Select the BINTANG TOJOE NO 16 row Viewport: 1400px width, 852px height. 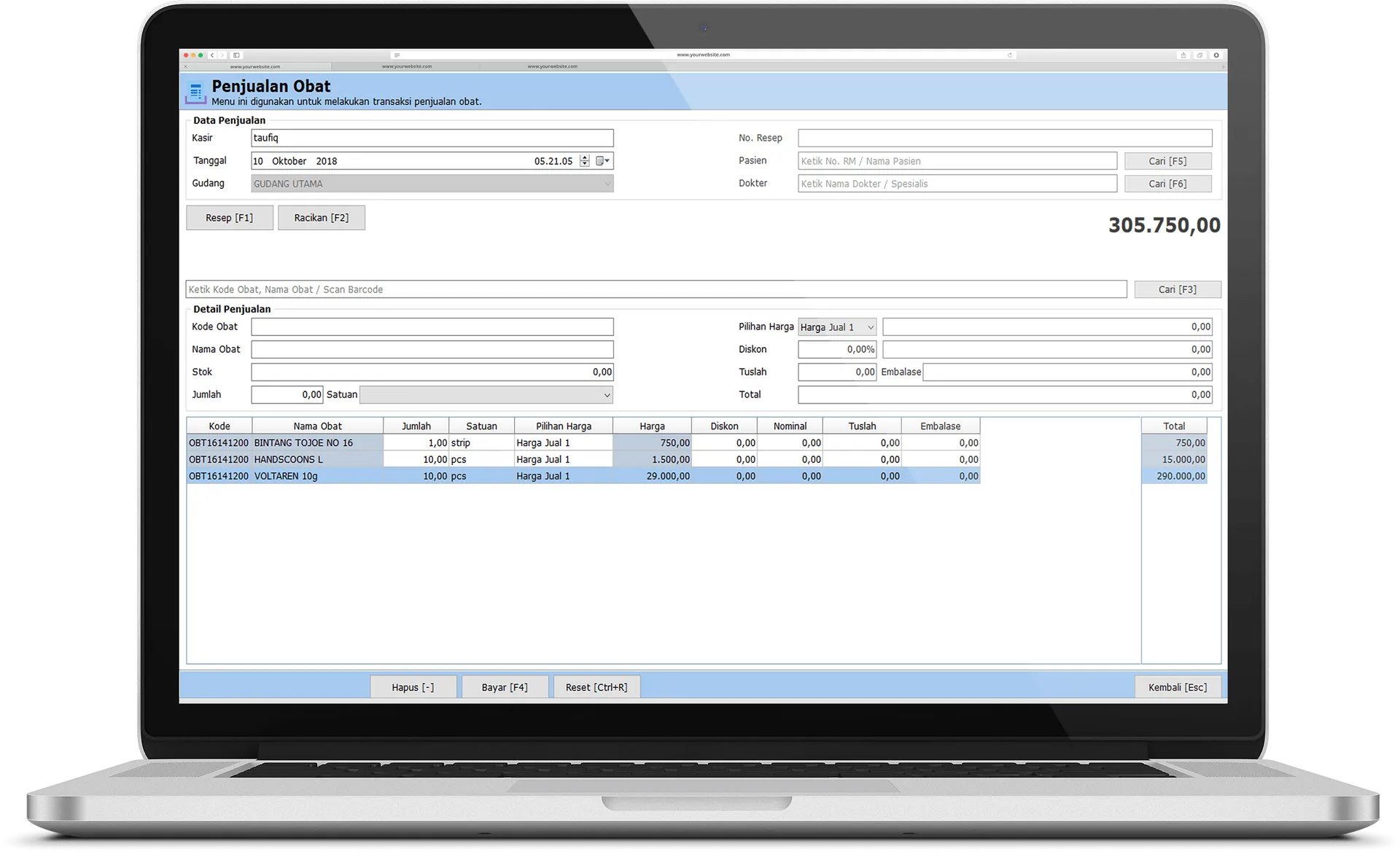click(x=583, y=443)
